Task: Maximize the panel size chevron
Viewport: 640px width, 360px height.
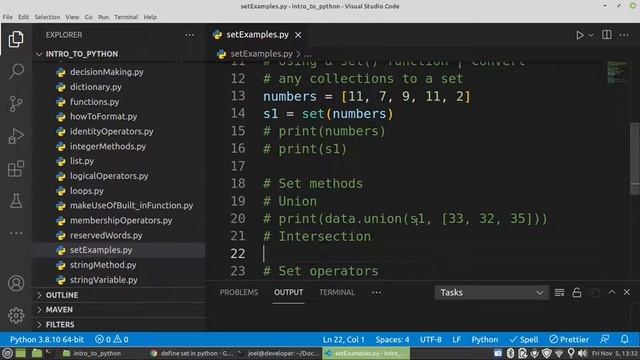Action: (611, 292)
